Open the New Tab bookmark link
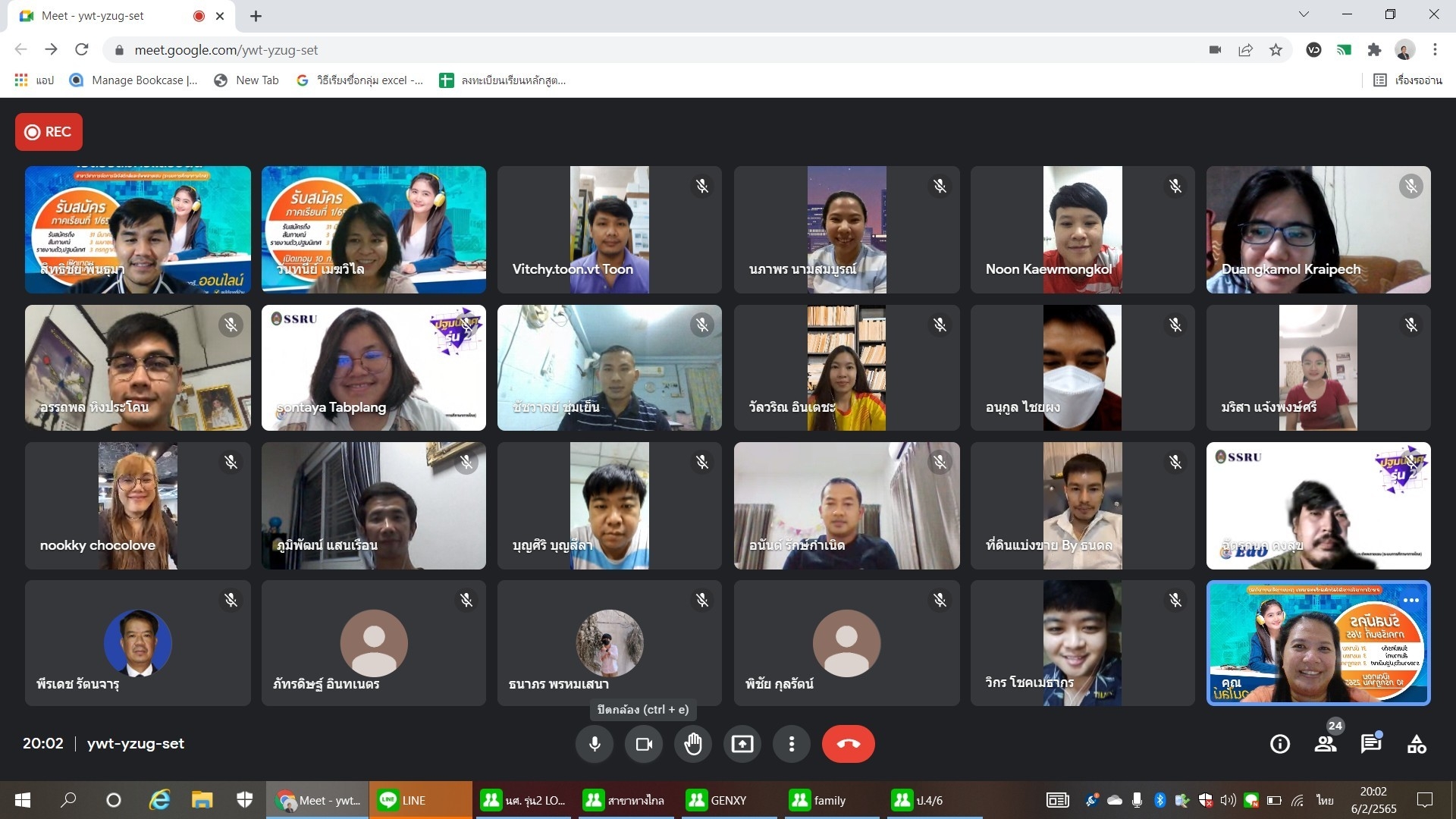 tap(246, 80)
